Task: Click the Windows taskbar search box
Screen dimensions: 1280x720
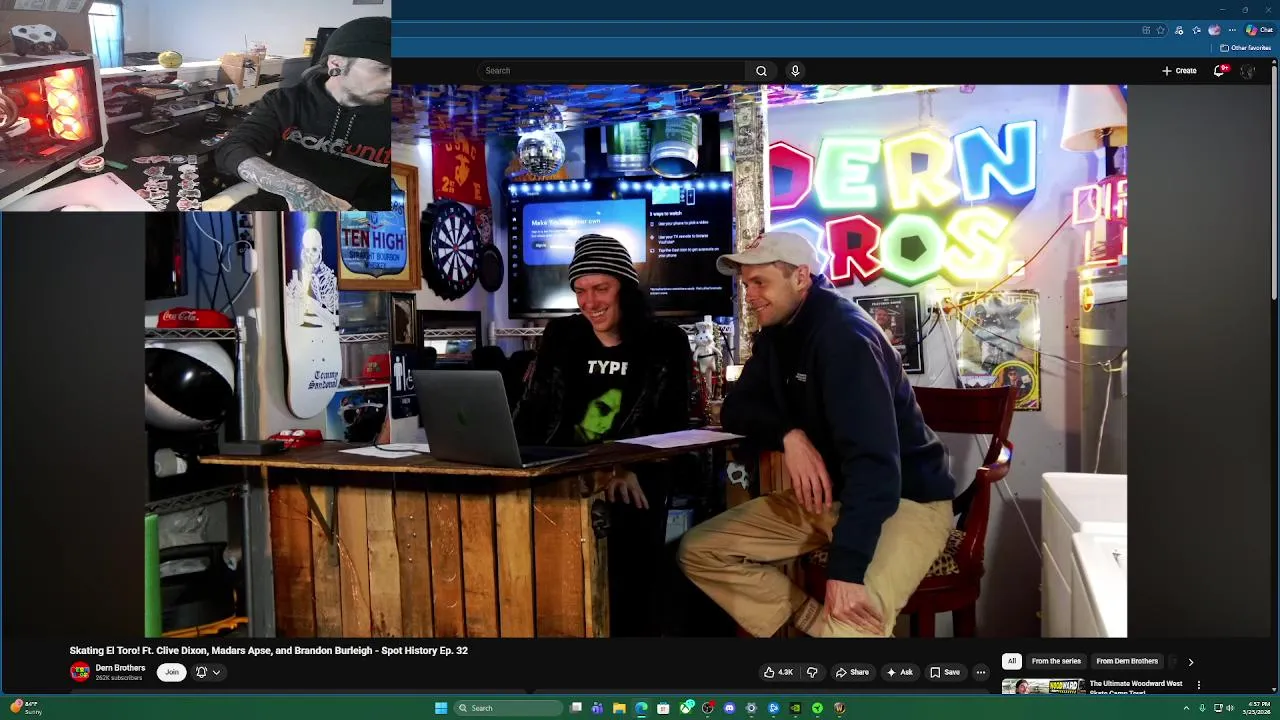Action: (508, 708)
